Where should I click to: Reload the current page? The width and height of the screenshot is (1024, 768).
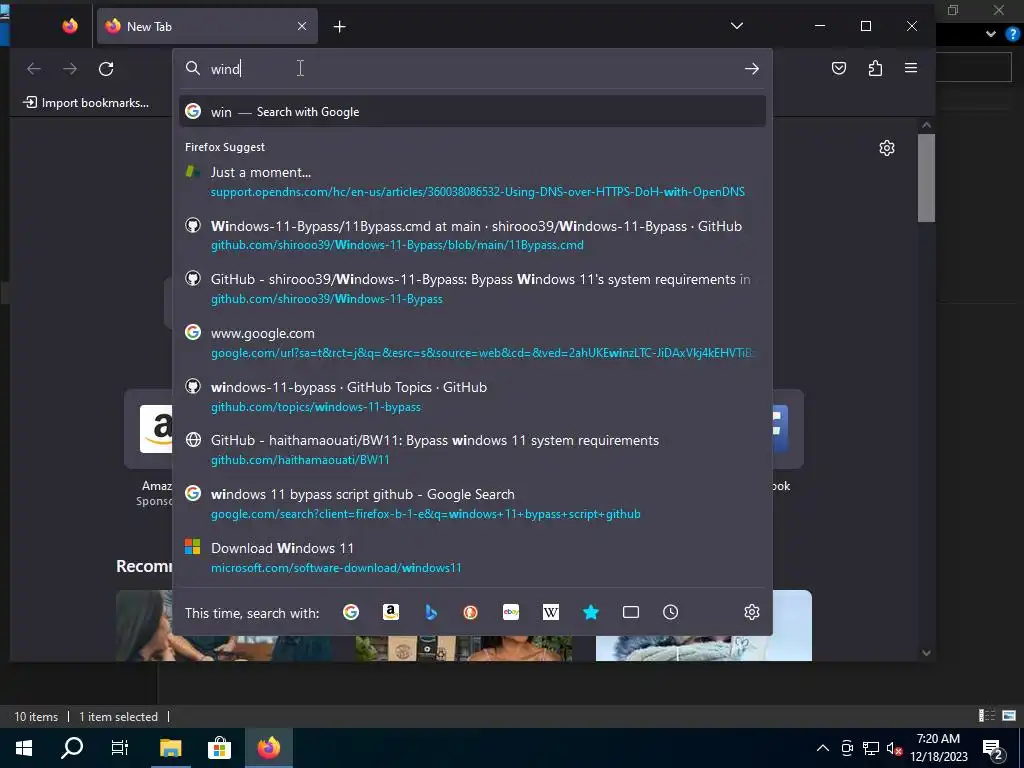(x=106, y=69)
